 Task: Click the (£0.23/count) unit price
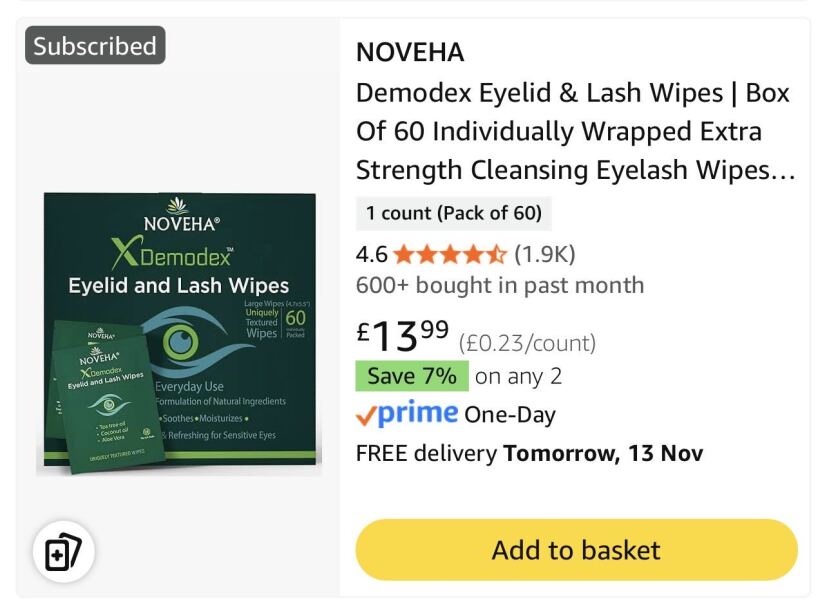click(x=527, y=343)
